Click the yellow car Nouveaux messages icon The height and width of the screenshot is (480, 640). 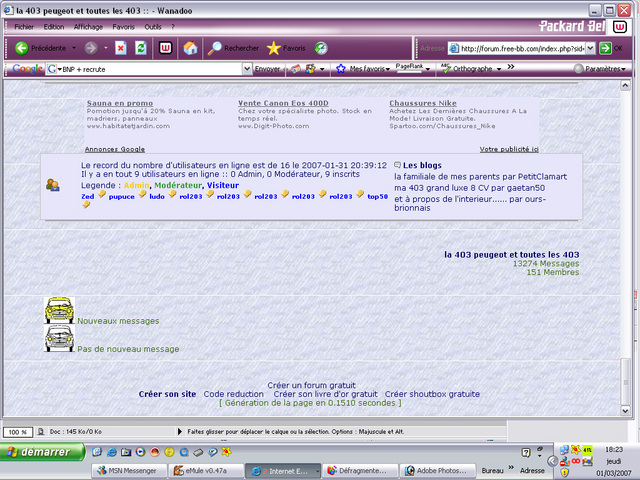pyautogui.click(x=60, y=310)
